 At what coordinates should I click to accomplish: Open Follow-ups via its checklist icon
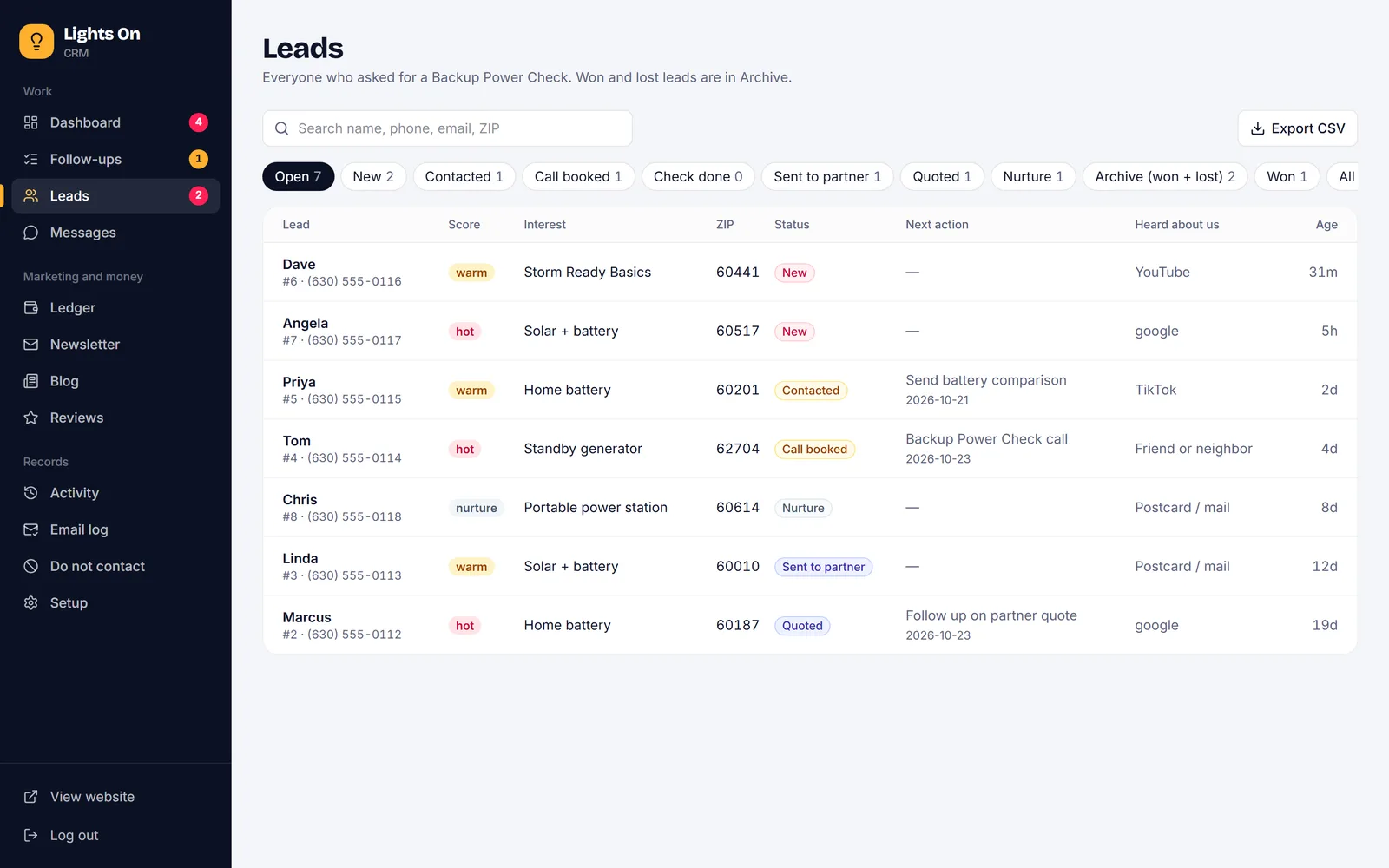(x=31, y=159)
